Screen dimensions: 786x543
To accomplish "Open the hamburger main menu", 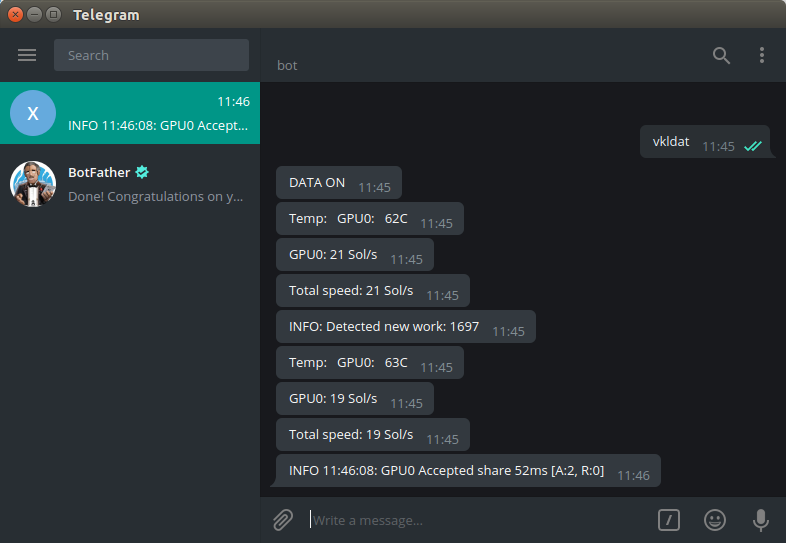I will 27,55.
